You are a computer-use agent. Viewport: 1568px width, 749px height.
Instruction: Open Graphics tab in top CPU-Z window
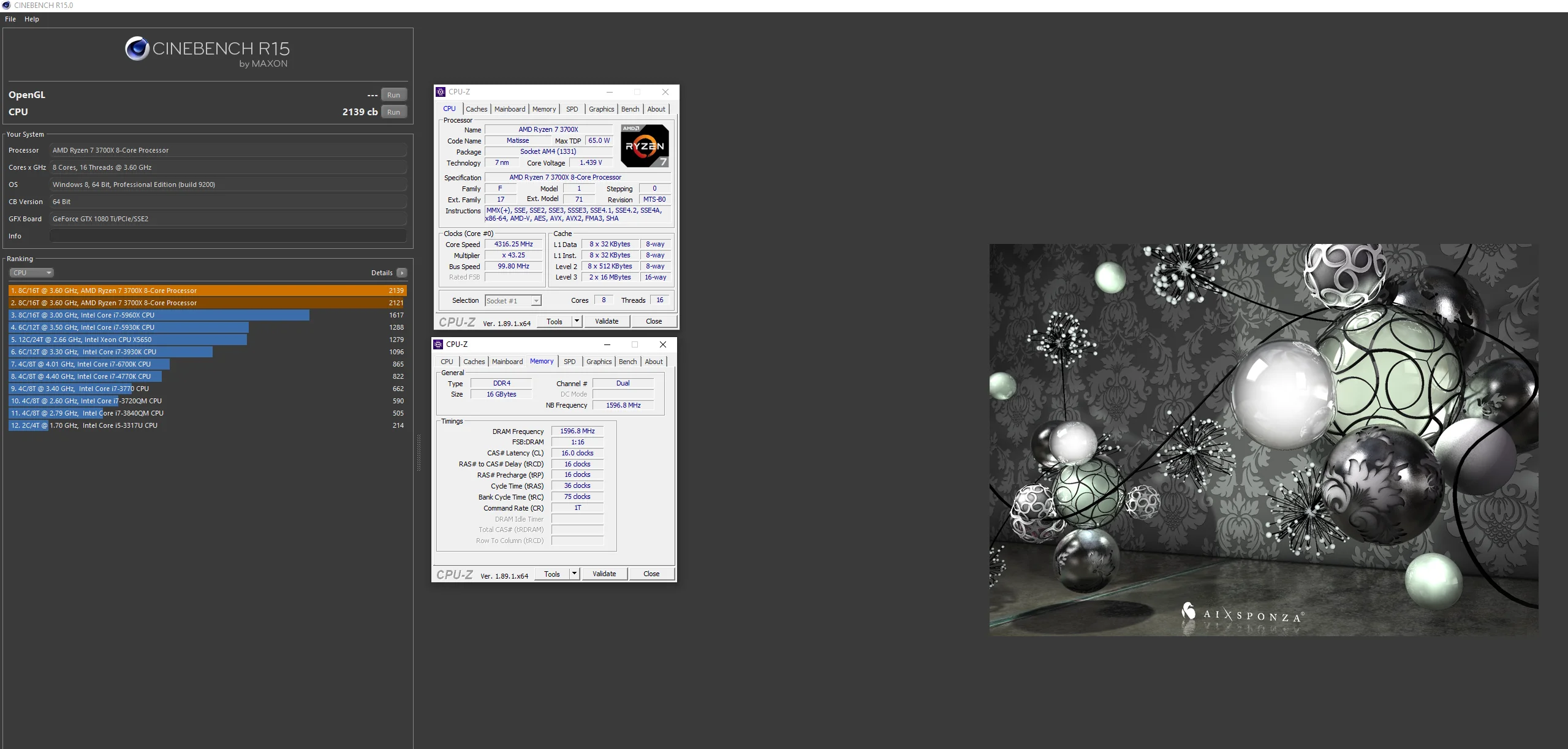click(x=601, y=109)
